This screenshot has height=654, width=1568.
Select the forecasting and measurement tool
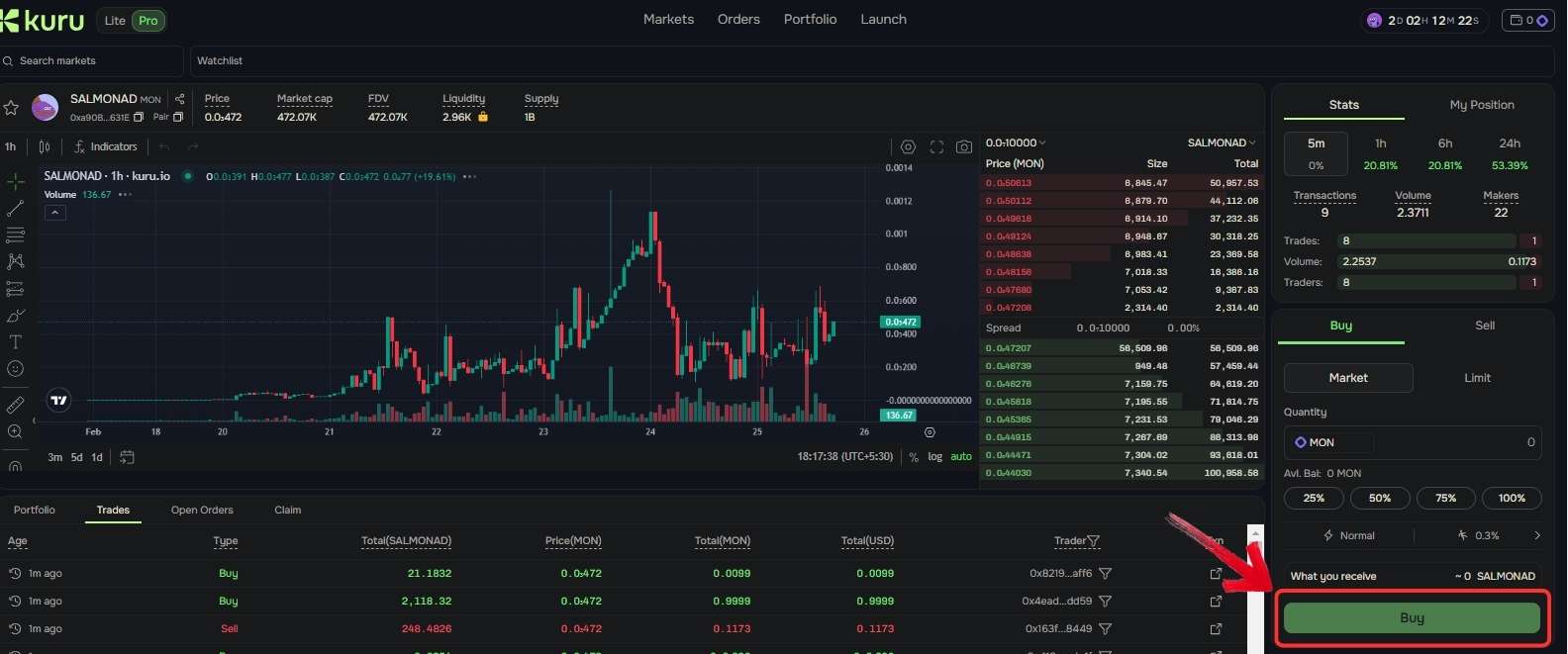(x=15, y=289)
